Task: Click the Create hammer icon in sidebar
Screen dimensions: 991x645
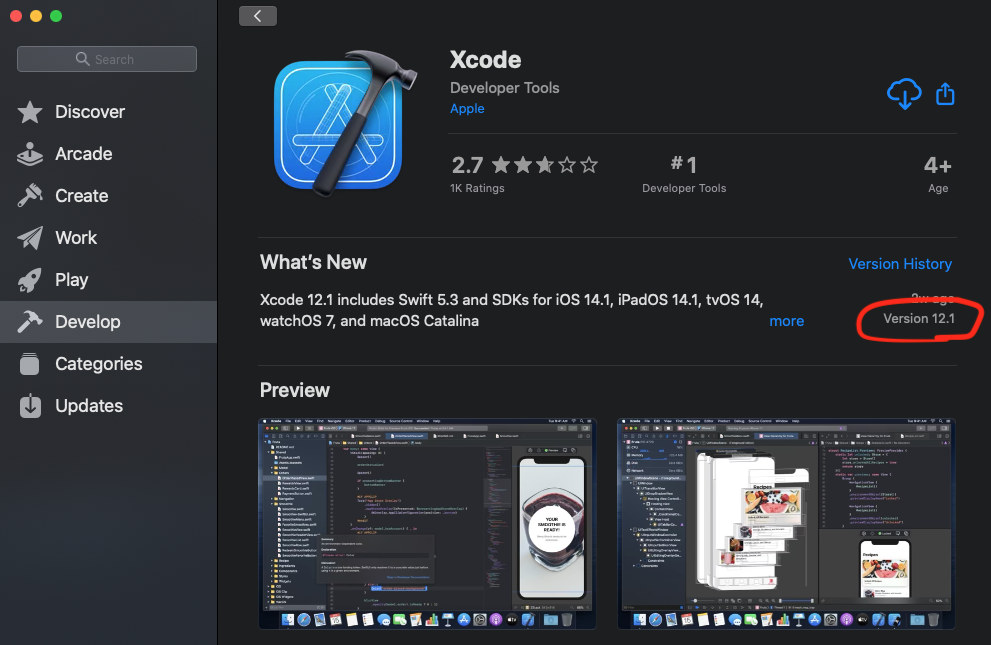Action: [x=30, y=196]
